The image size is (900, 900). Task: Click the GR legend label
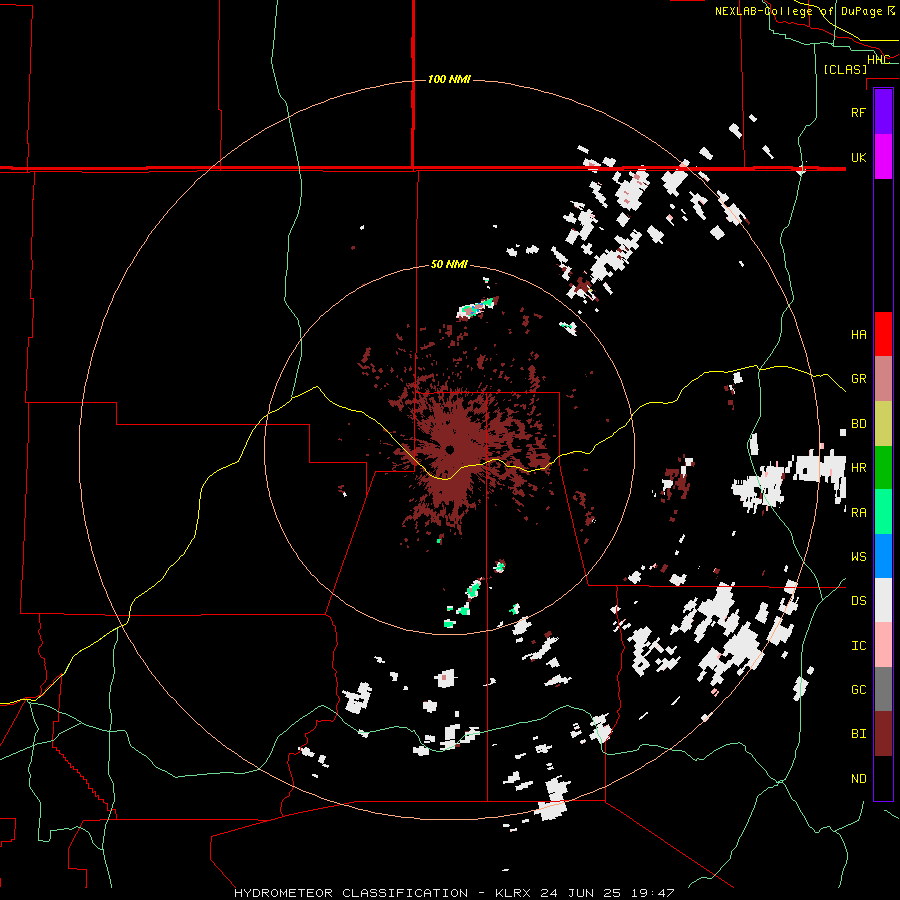(858, 379)
